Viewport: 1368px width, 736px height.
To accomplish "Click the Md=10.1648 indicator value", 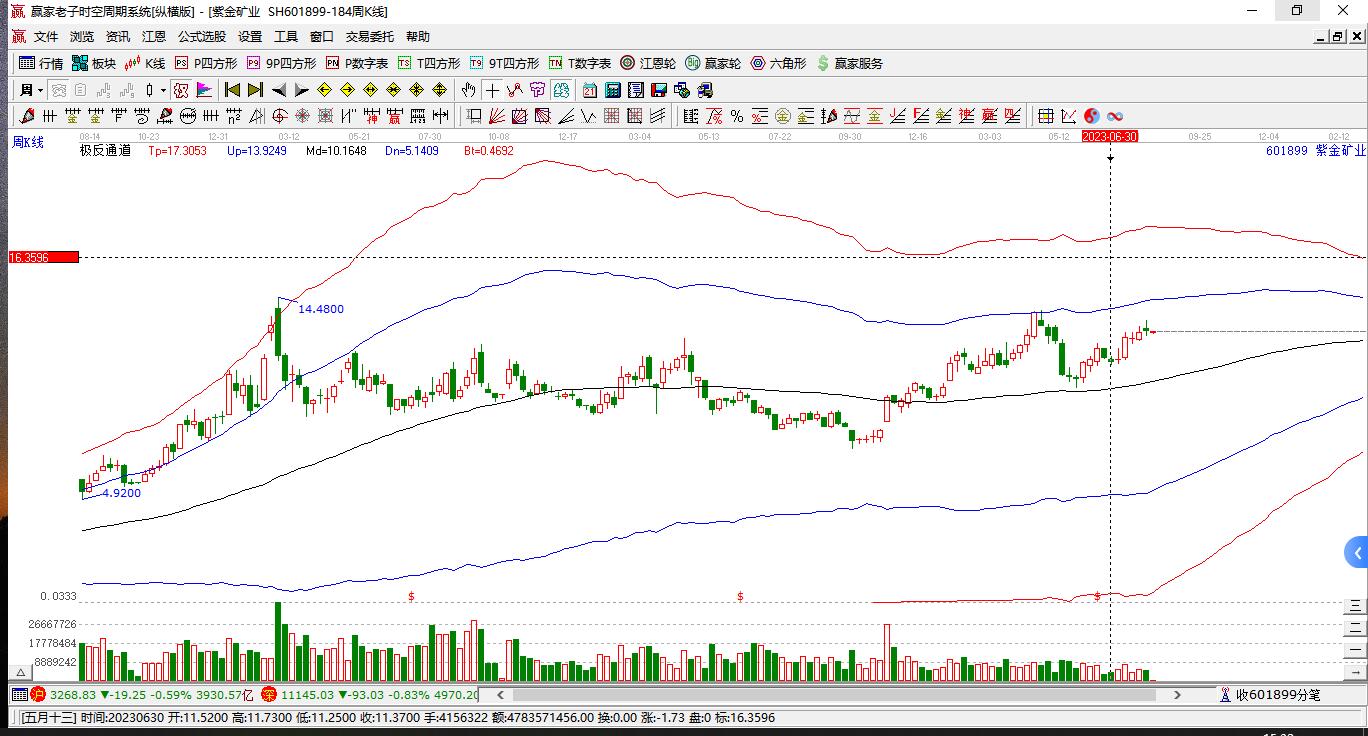I will point(336,151).
